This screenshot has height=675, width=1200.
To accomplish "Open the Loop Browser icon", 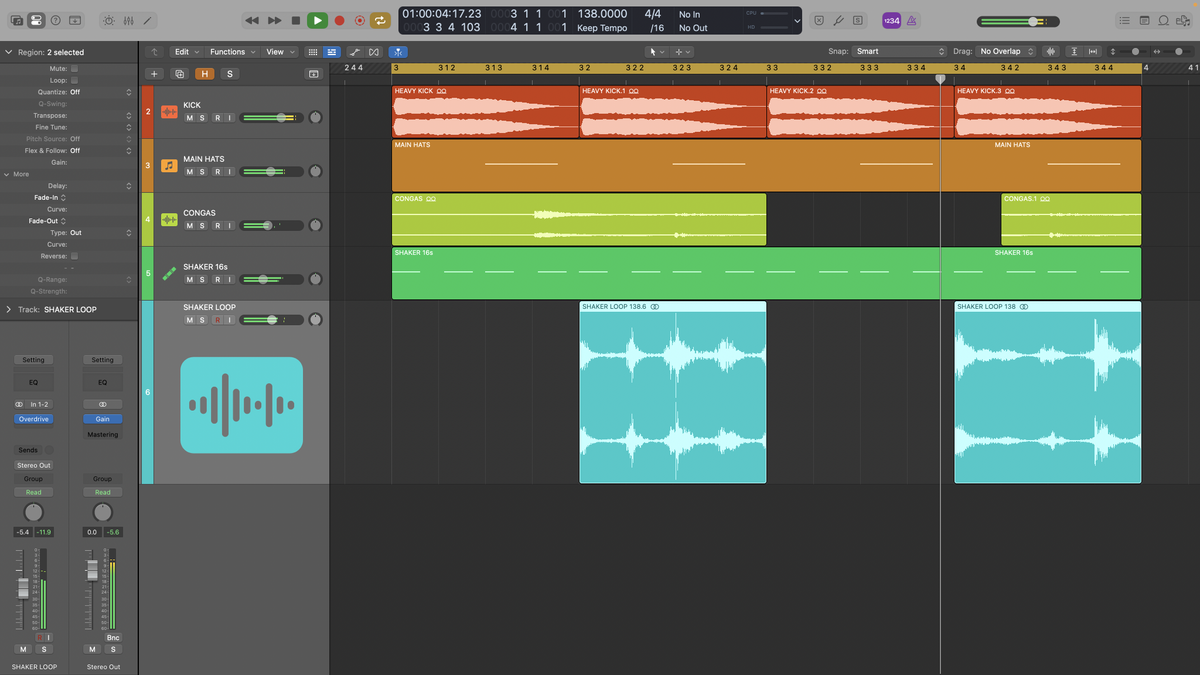I will coord(1164,20).
